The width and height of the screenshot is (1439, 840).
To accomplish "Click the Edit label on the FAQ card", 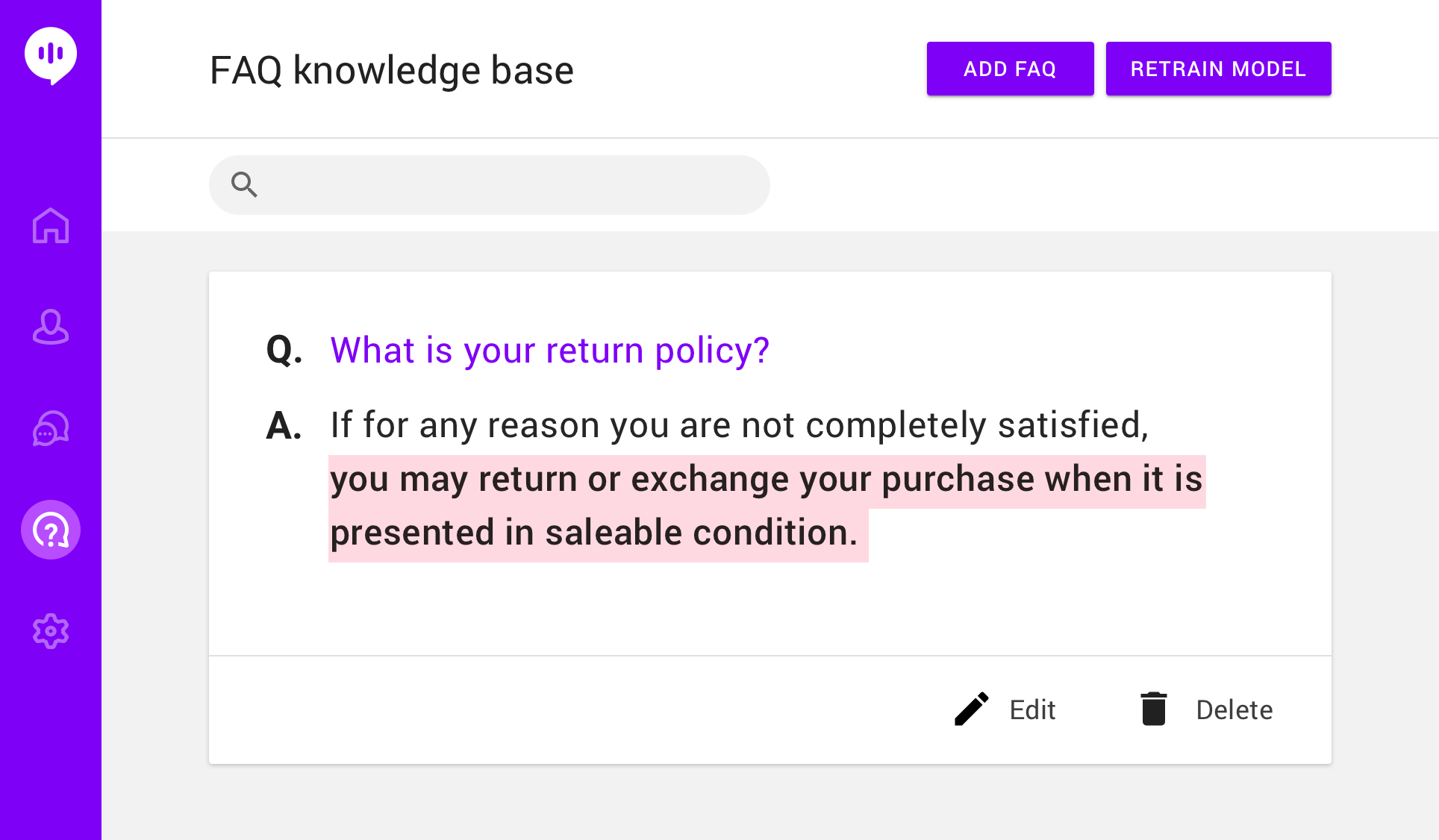I will coord(1032,709).
